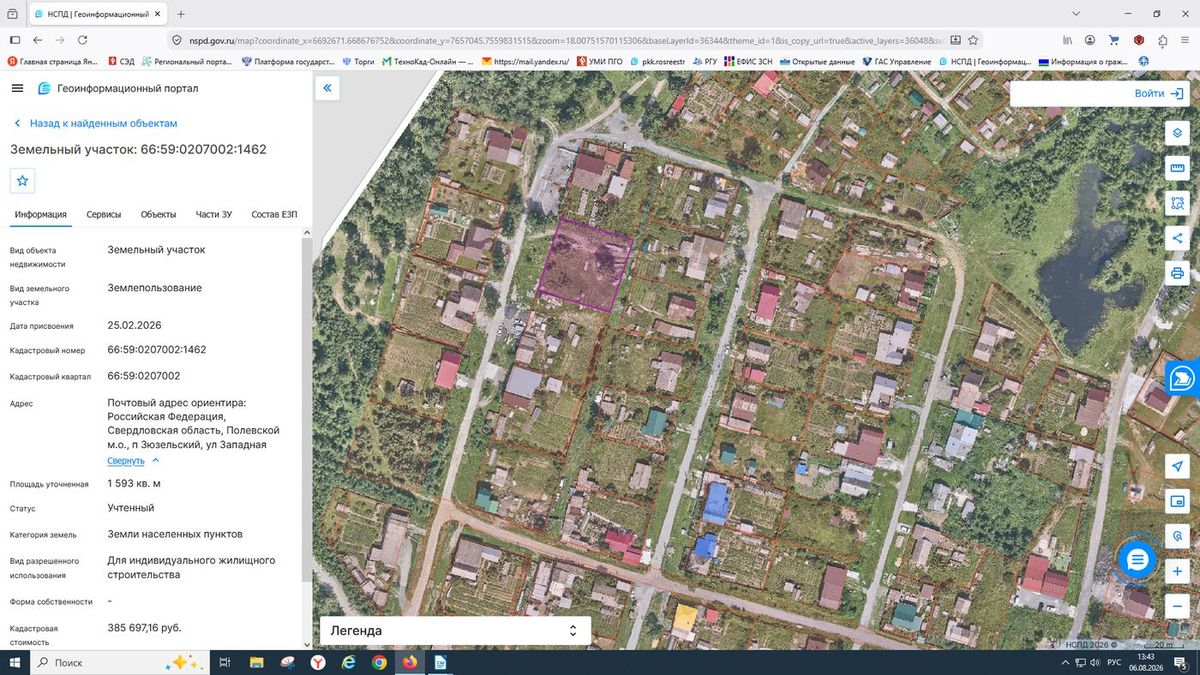Bookmark this page with address bar star

click(972, 40)
